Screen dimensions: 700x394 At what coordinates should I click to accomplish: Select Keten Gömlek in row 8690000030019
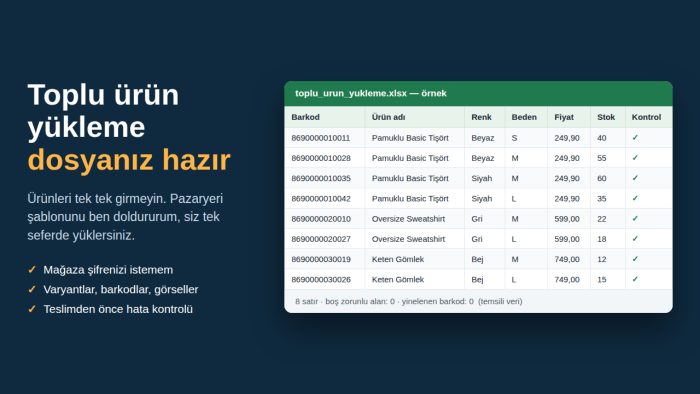point(398,259)
